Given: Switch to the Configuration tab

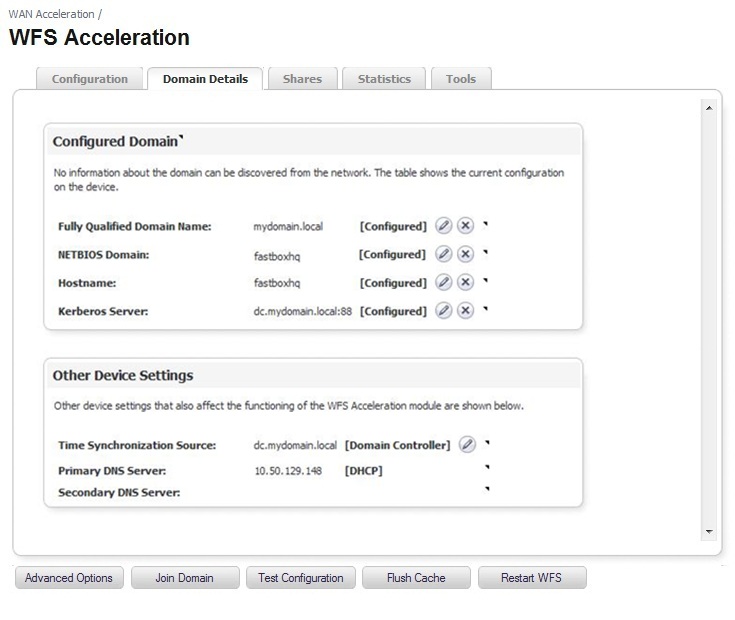Looking at the screenshot, I should 90,79.
